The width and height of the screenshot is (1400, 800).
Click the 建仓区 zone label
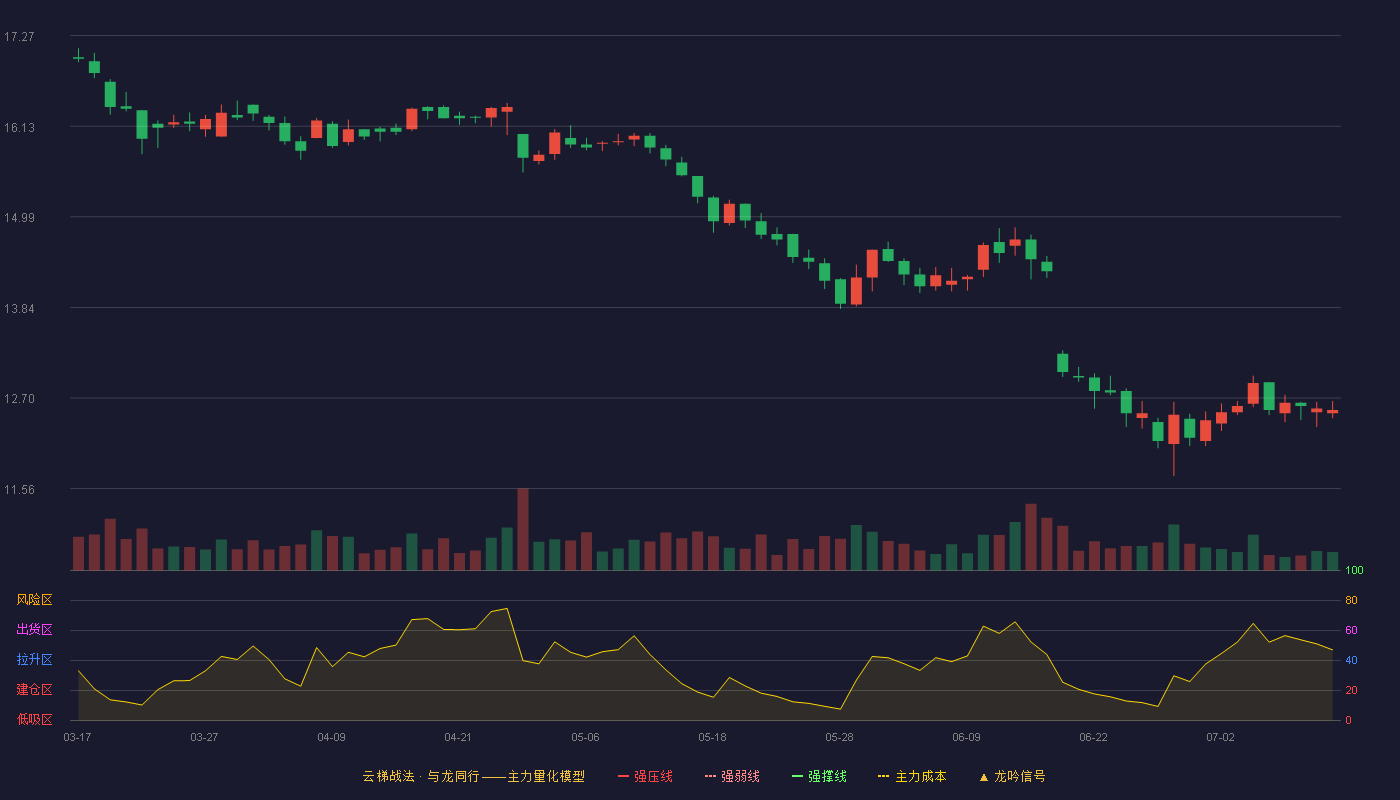pos(35,690)
